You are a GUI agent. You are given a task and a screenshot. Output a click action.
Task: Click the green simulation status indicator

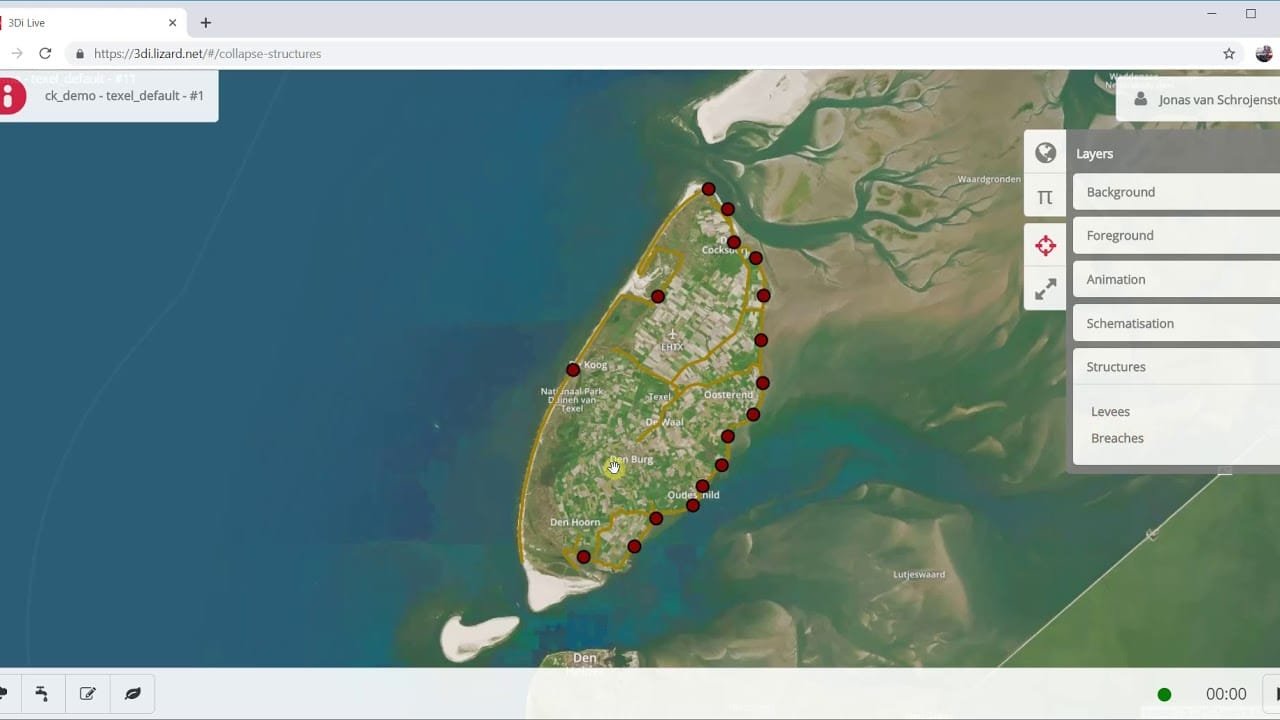[1164, 694]
